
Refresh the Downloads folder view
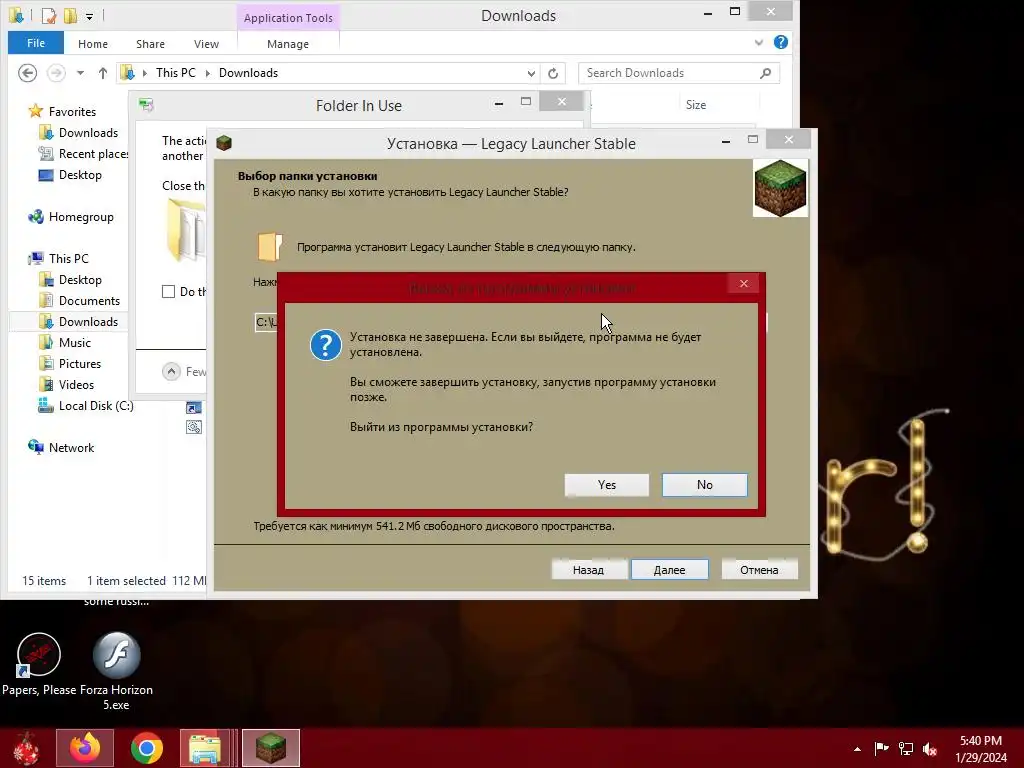553,73
